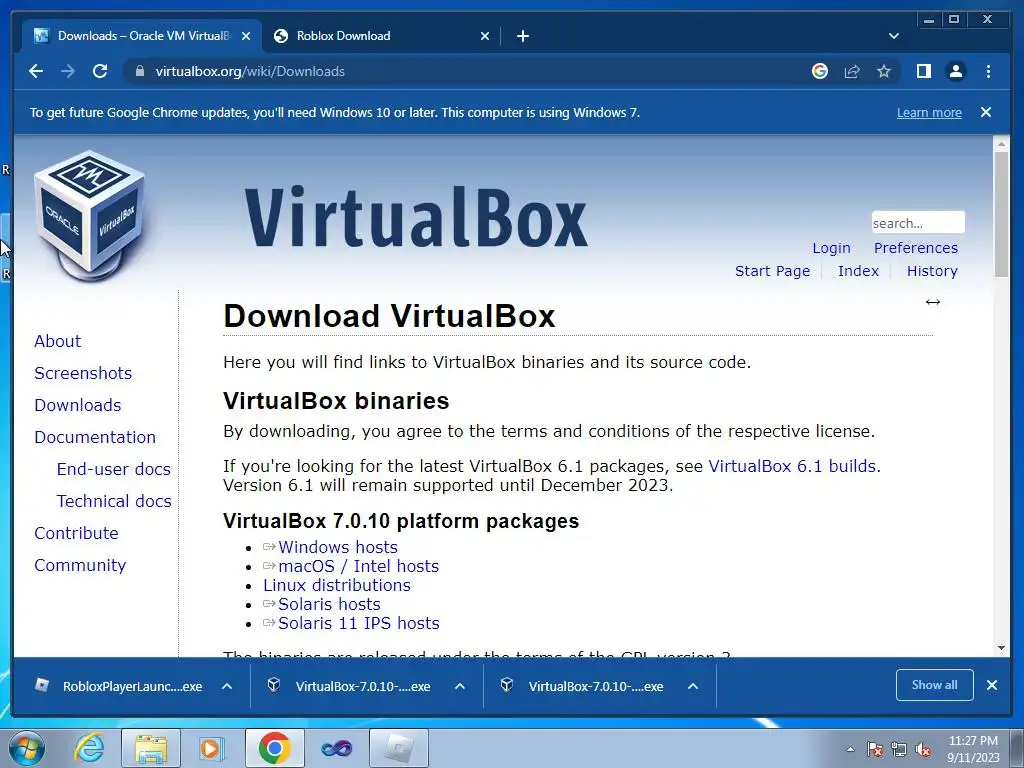Open the tab search dropdown arrow
1024x768 pixels.
click(893, 36)
